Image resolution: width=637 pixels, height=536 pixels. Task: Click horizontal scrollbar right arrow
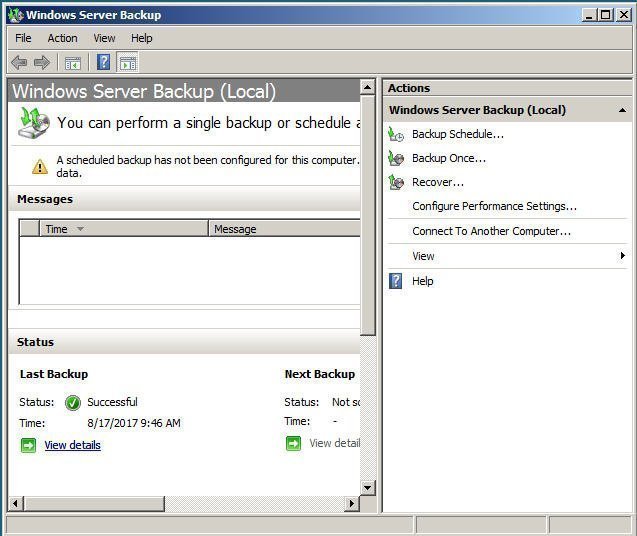point(352,503)
